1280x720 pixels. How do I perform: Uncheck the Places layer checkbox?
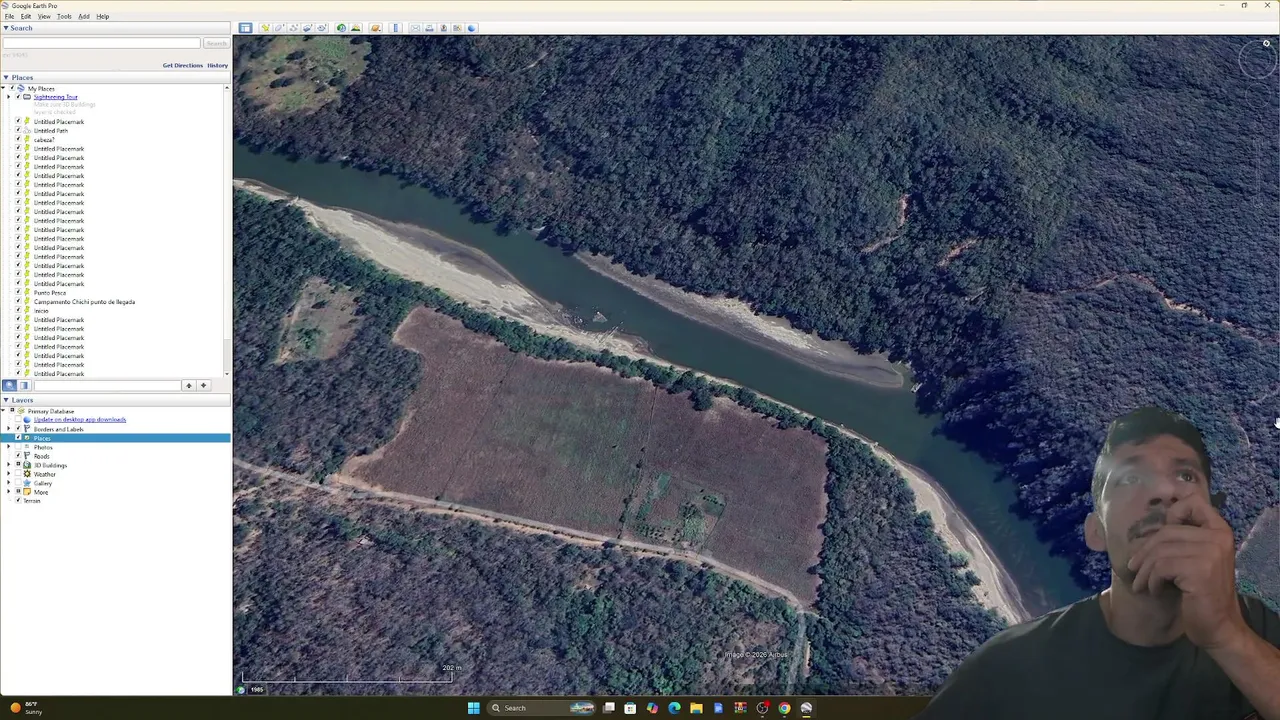pyautogui.click(x=18, y=438)
